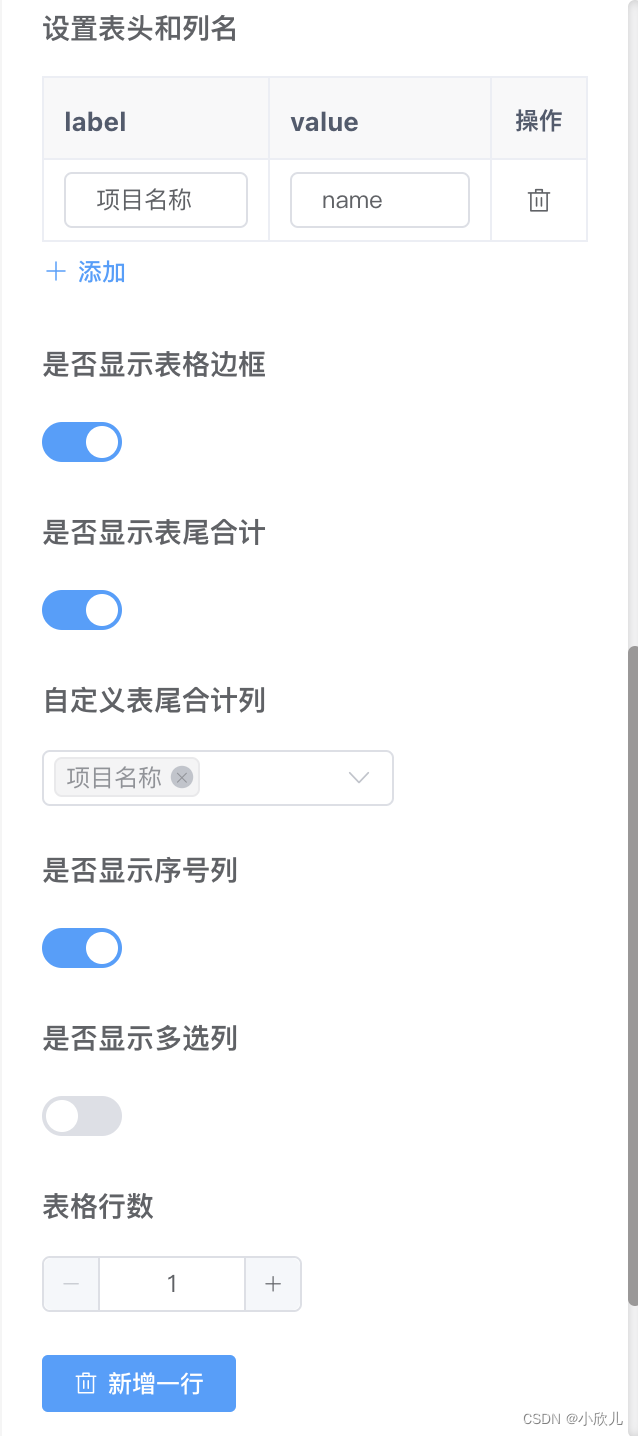638x1436 pixels.
Task: Click the trash icon in the 操作 column
Action: click(x=538, y=200)
